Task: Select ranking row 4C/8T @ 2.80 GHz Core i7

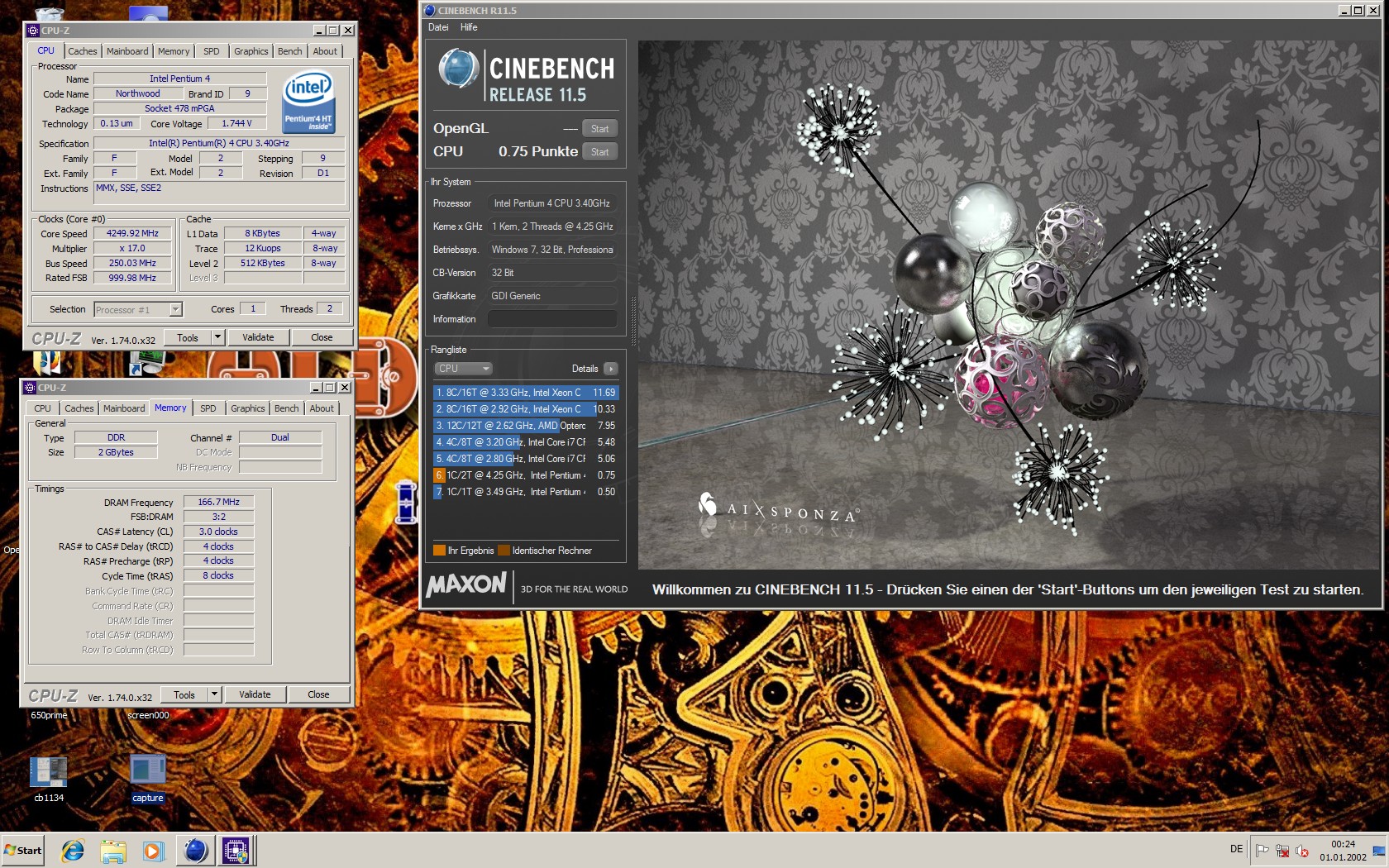Action: click(x=526, y=459)
